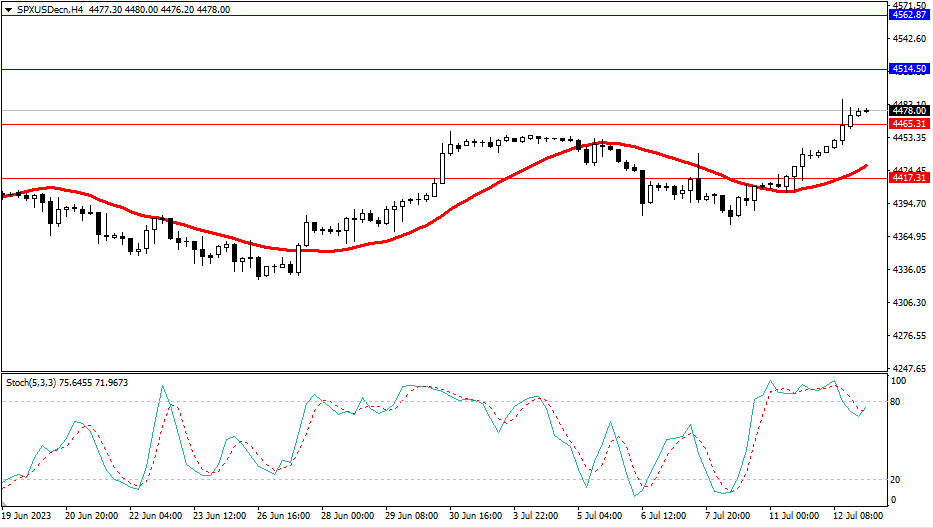The image size is (933, 528).
Task: Click the stochastic 80 level label
Action: coord(897,402)
